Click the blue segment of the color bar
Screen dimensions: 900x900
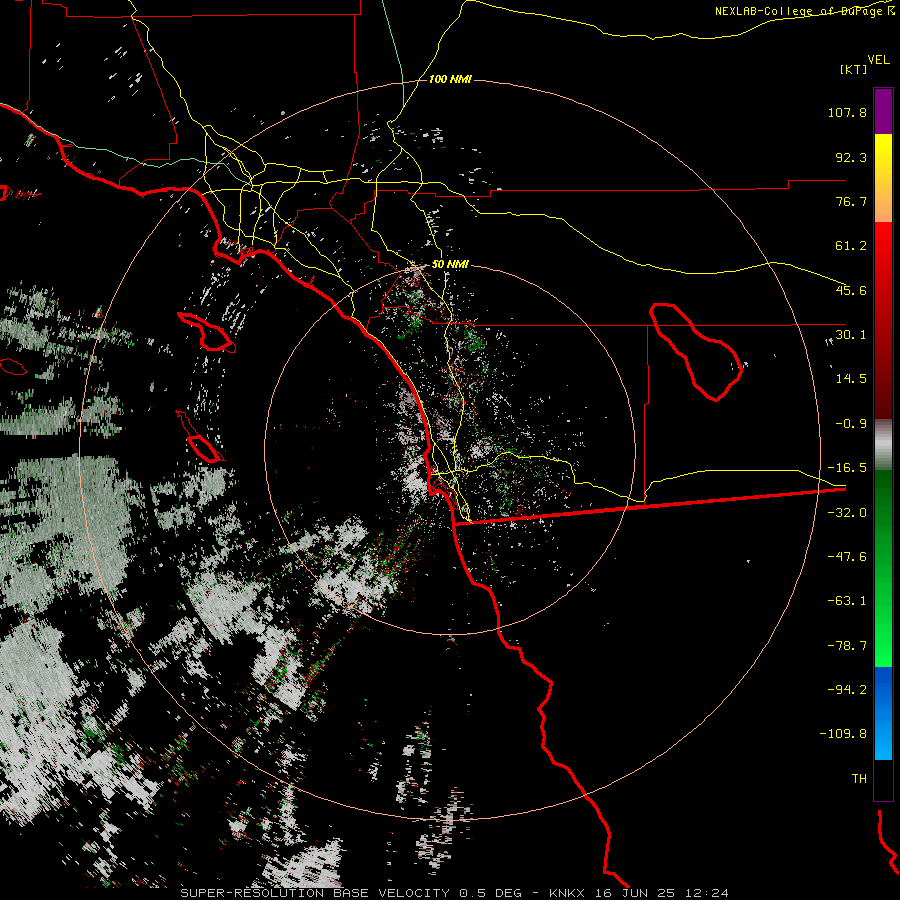coord(883,713)
